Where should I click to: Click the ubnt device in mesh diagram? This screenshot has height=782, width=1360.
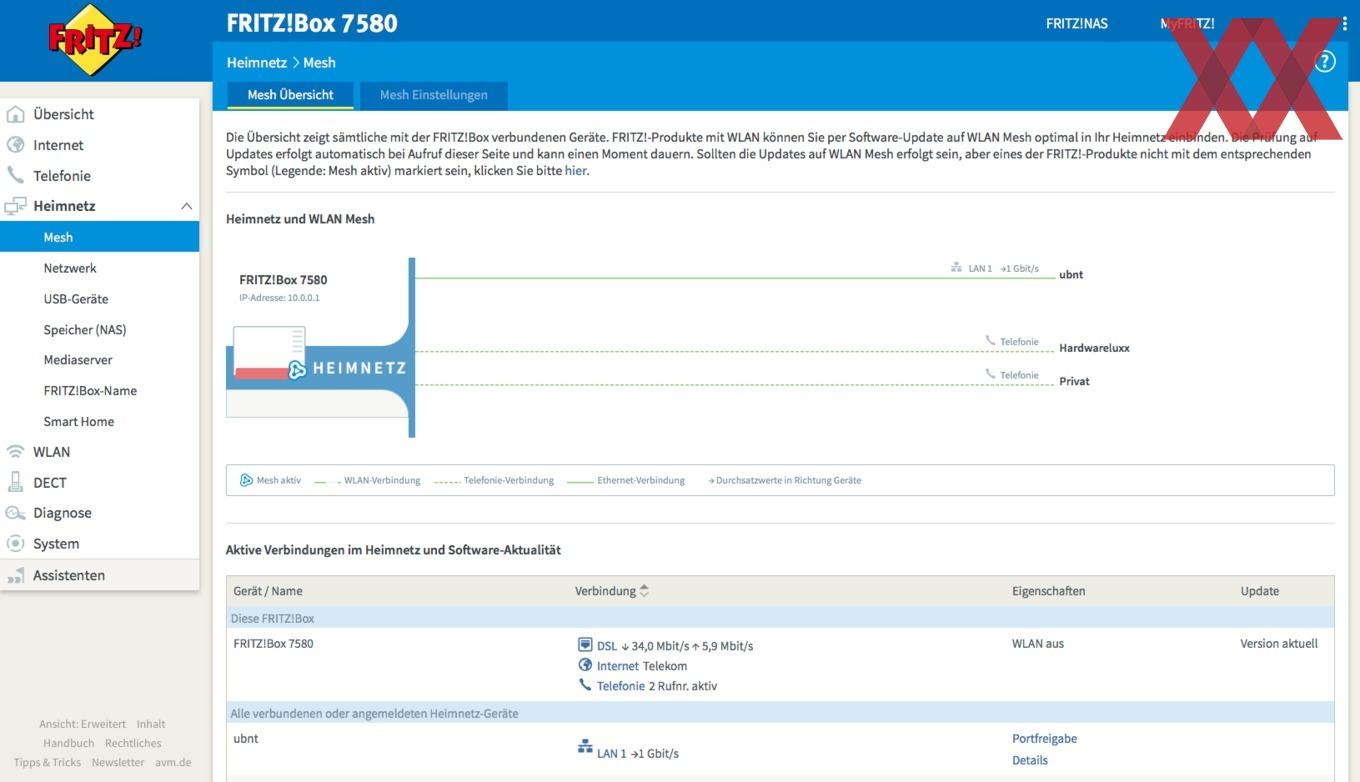click(1071, 275)
